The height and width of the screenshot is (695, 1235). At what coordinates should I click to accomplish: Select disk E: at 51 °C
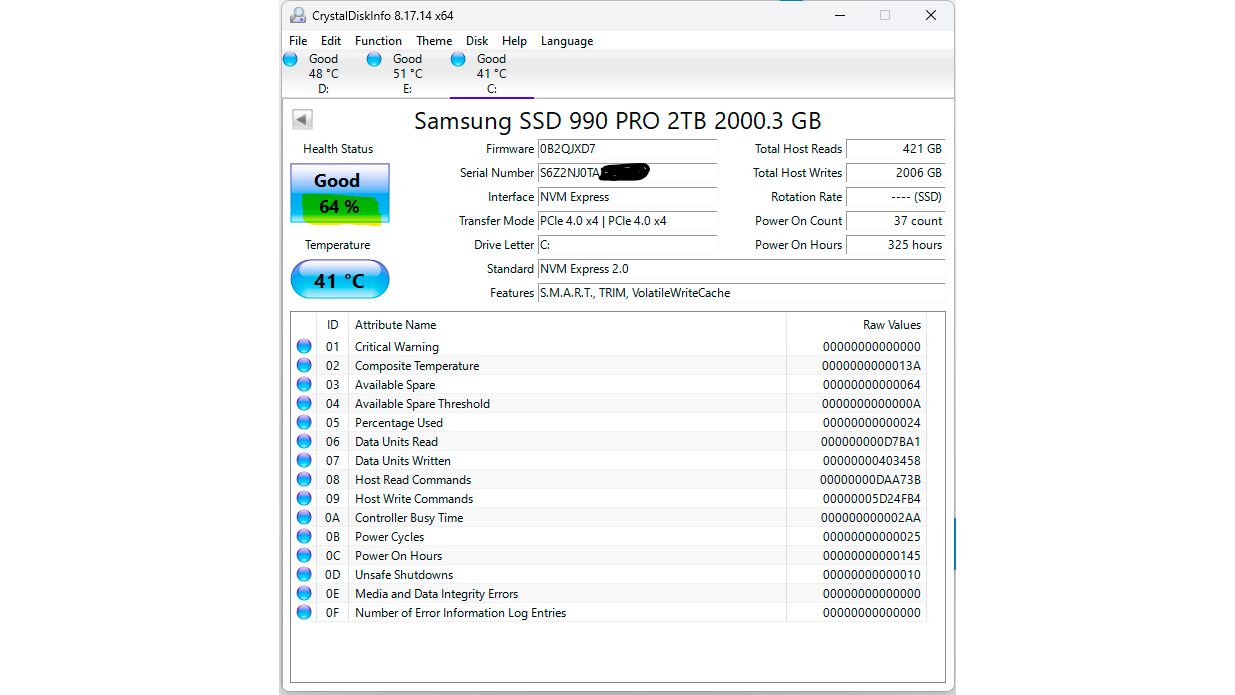point(407,74)
